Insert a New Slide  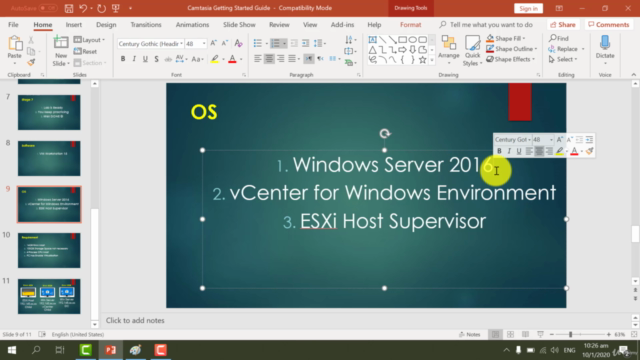(x=60, y=51)
